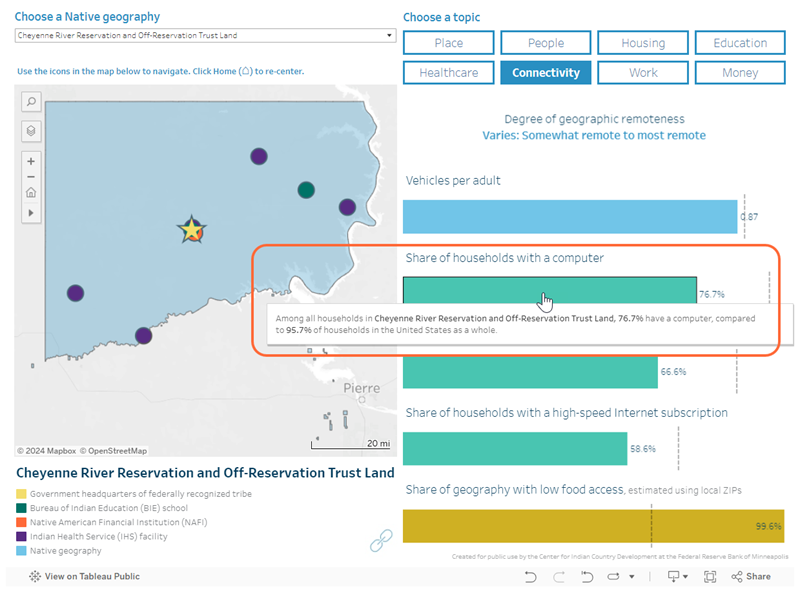The width and height of the screenshot is (800, 591).
Task: Zoom out on the map
Action: 31,177
